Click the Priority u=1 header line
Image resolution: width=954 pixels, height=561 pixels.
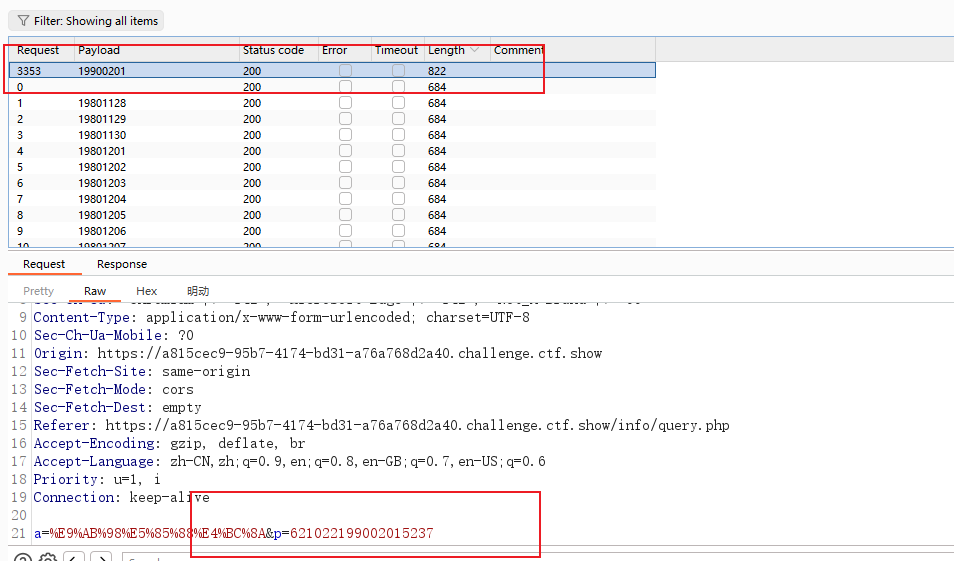pyautogui.click(x=97, y=479)
